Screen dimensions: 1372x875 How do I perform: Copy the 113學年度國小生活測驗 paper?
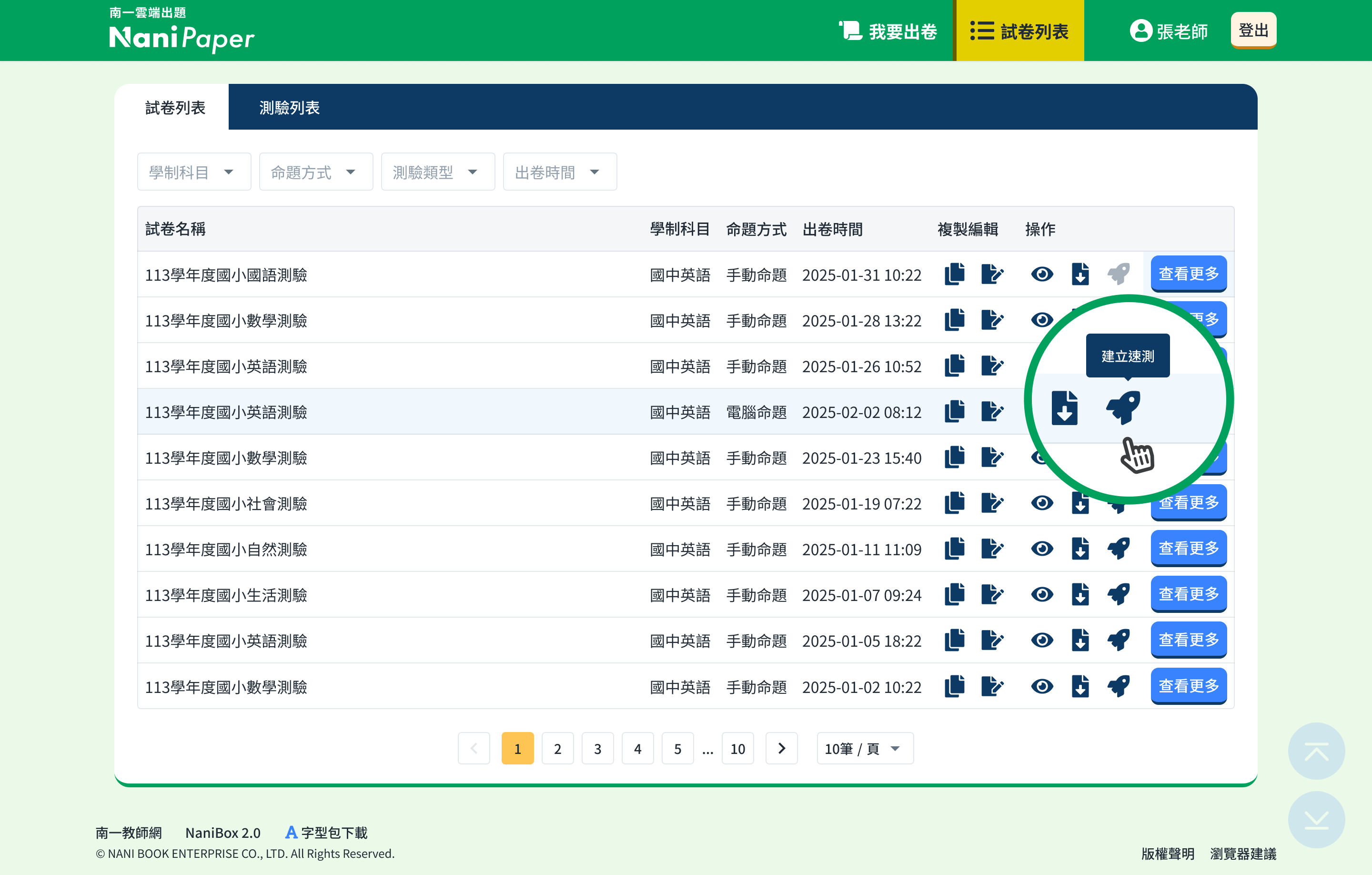[x=954, y=595]
